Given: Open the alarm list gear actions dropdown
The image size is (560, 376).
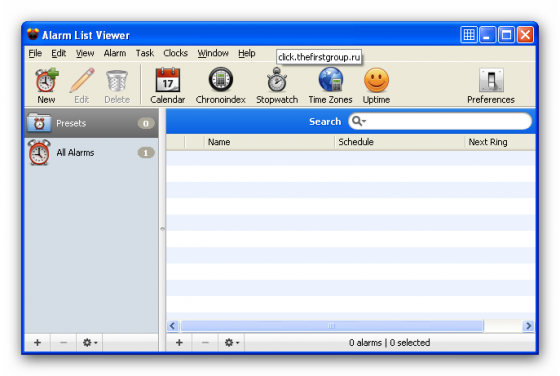Looking at the screenshot, I should pos(231,342).
